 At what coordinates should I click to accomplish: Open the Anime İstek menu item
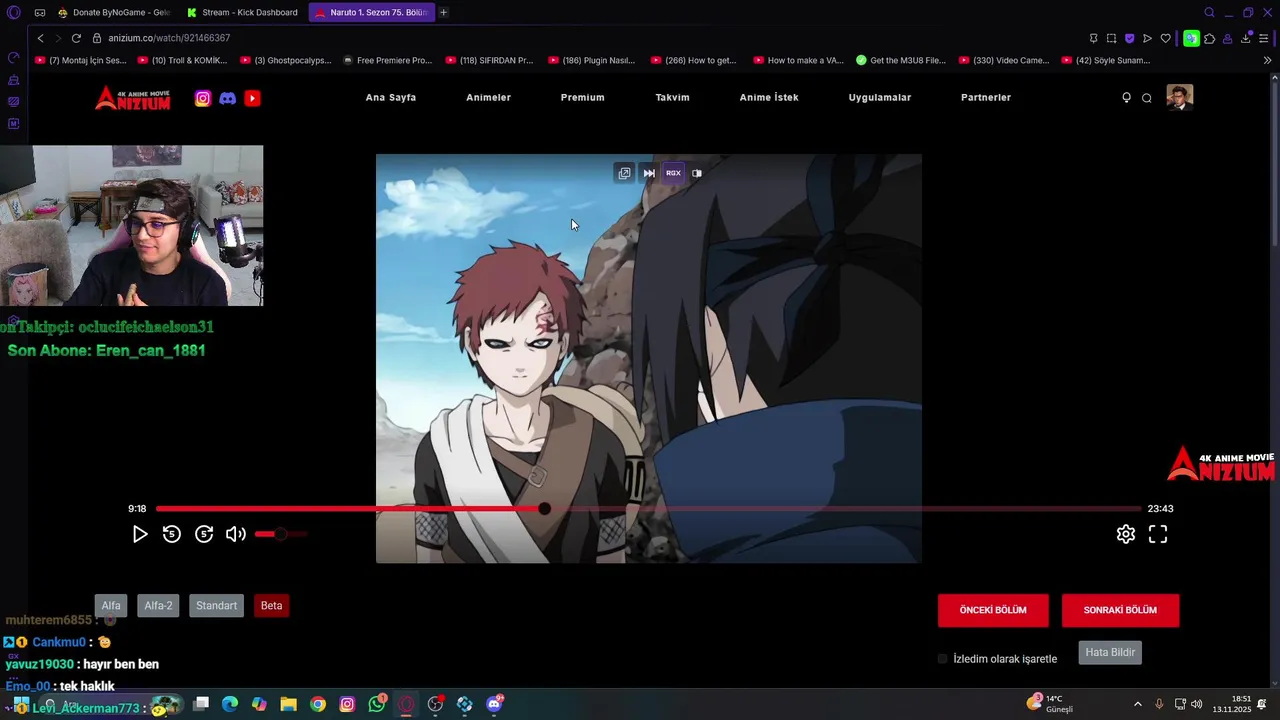click(769, 98)
